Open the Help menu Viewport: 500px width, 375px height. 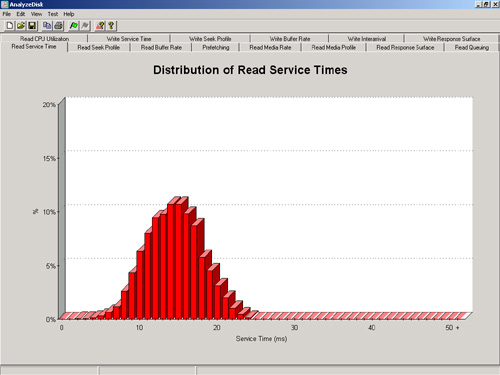tap(69, 14)
